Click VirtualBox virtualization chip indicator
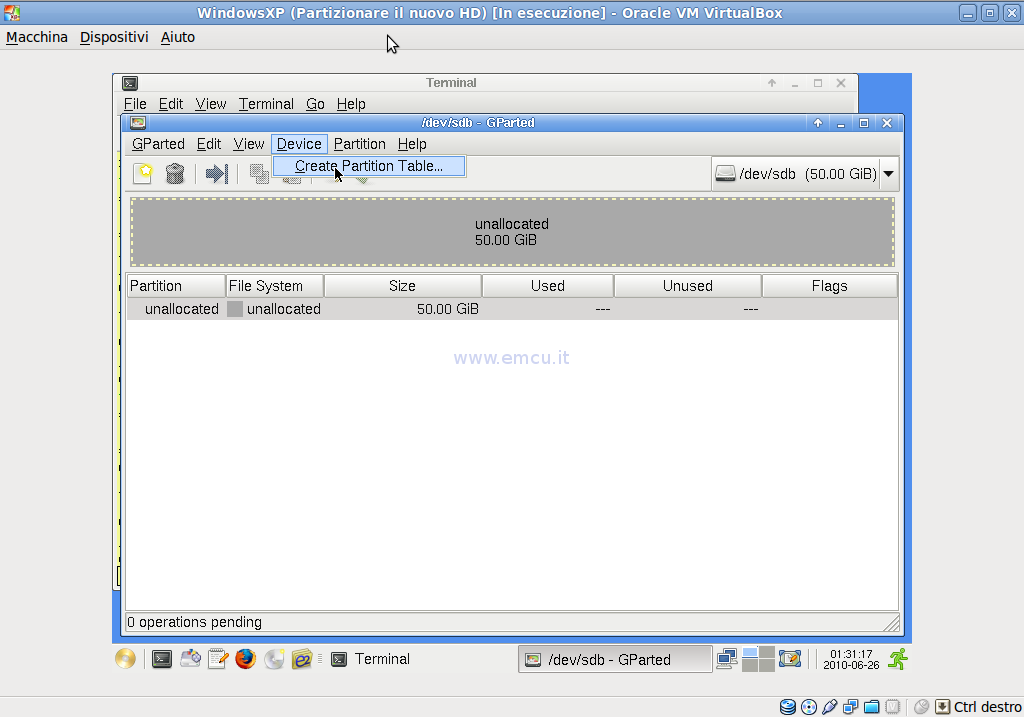This screenshot has height=717, width=1024. pos(893,707)
